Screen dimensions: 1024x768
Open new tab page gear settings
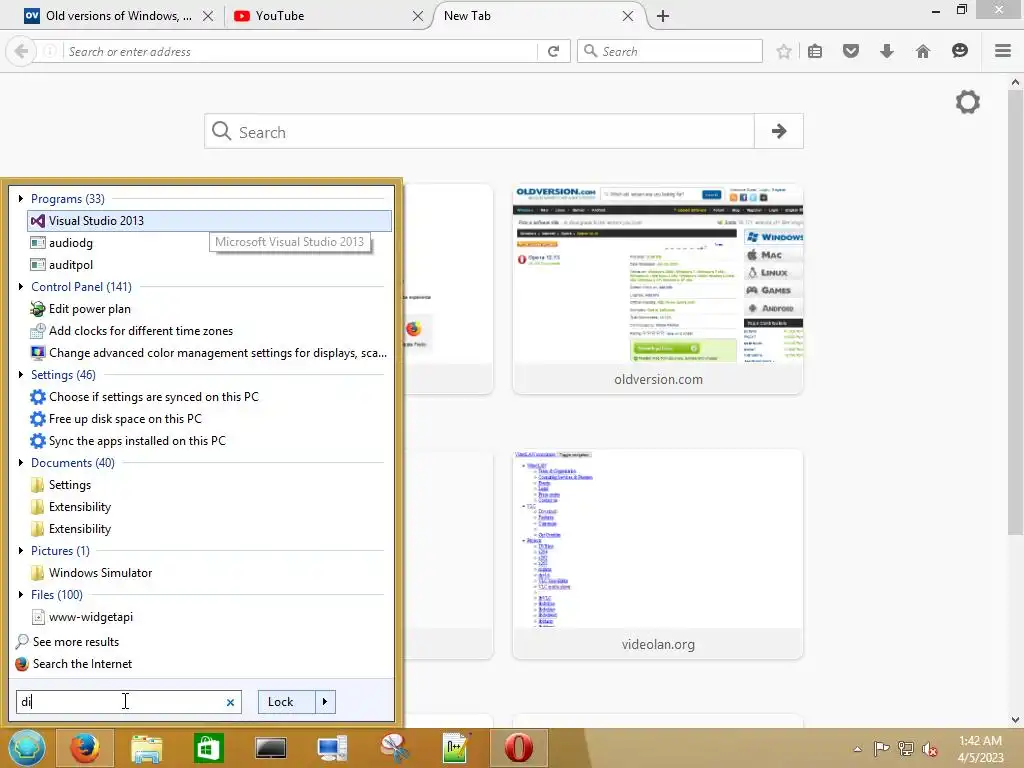(x=968, y=103)
